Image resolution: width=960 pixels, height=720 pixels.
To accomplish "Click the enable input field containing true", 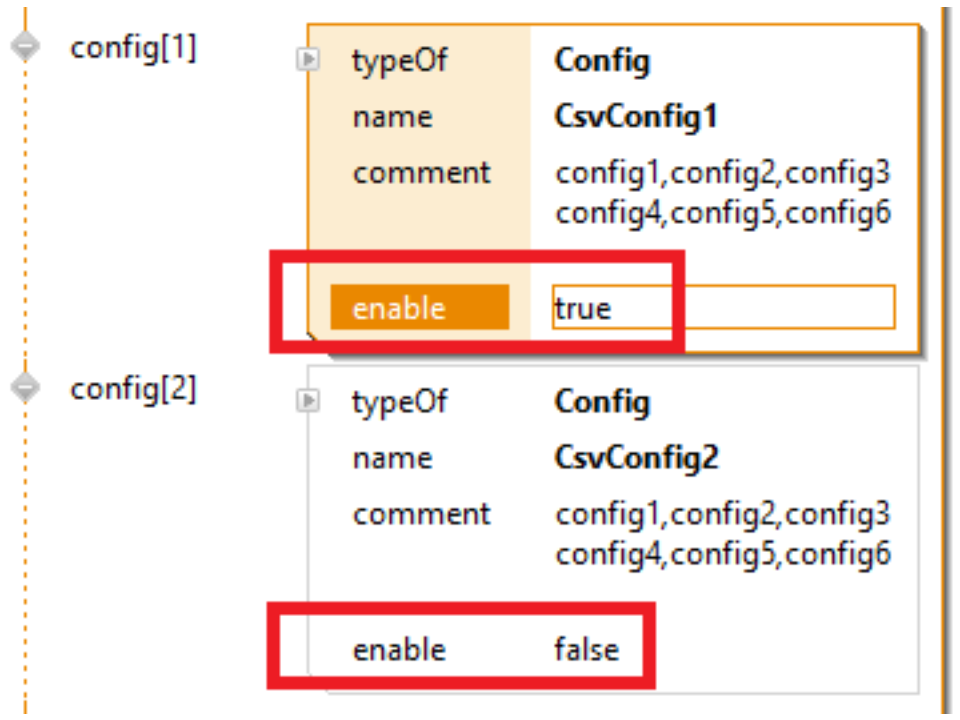I will point(722,308).
